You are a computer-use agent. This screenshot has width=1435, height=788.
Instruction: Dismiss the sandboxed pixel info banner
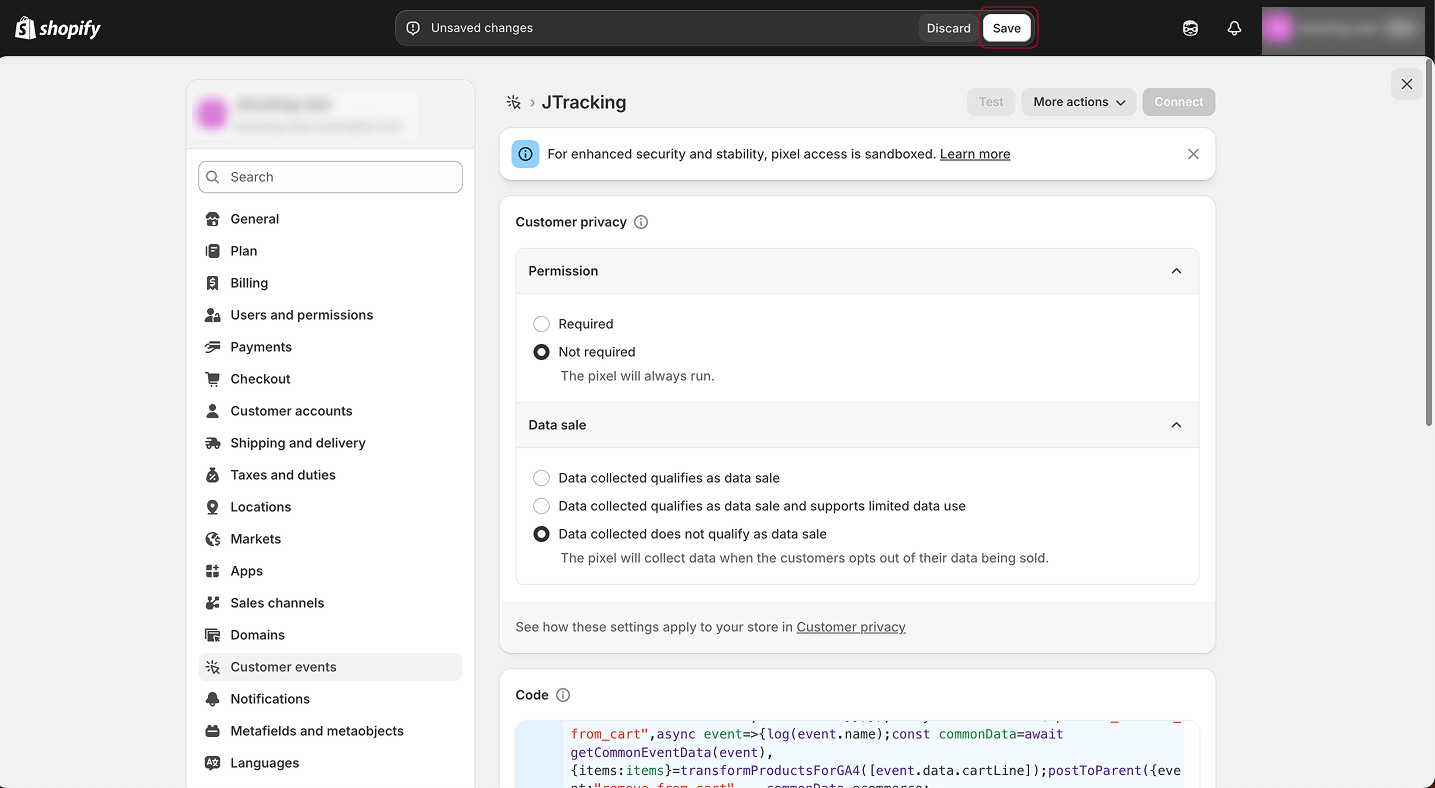(x=1193, y=154)
